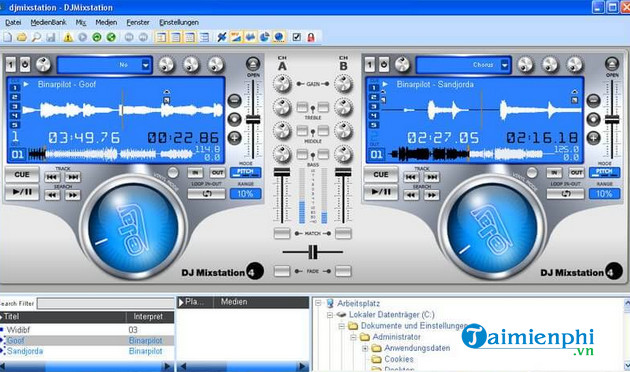630x372 pixels.
Task: Toggle channel B FADE button
Action: [343, 271]
